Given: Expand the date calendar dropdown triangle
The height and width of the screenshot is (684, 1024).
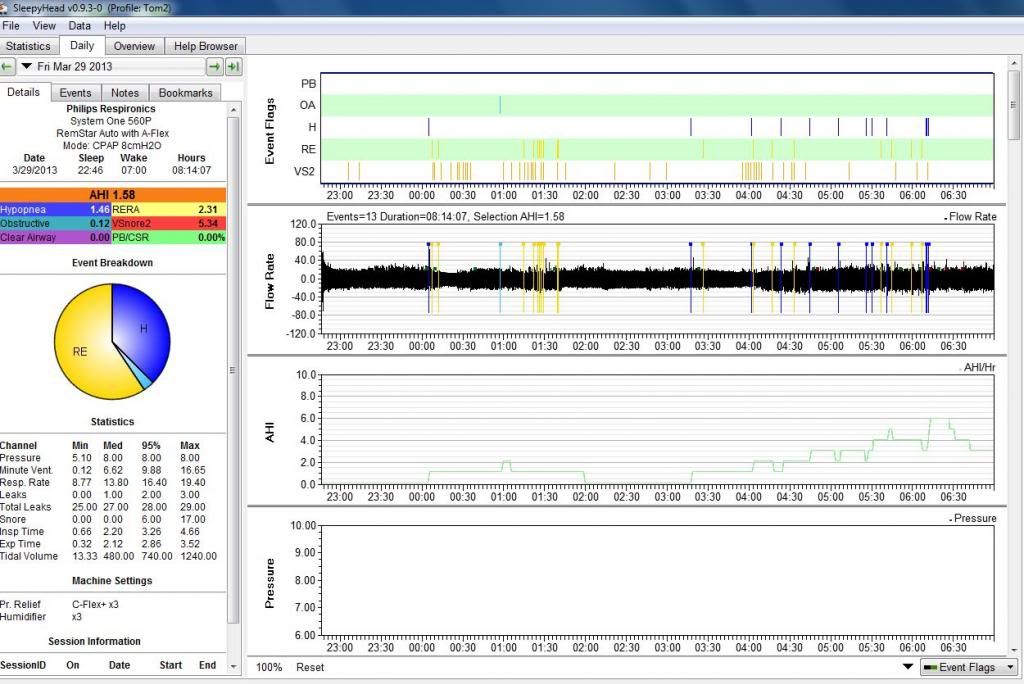Looking at the screenshot, I should [27, 67].
